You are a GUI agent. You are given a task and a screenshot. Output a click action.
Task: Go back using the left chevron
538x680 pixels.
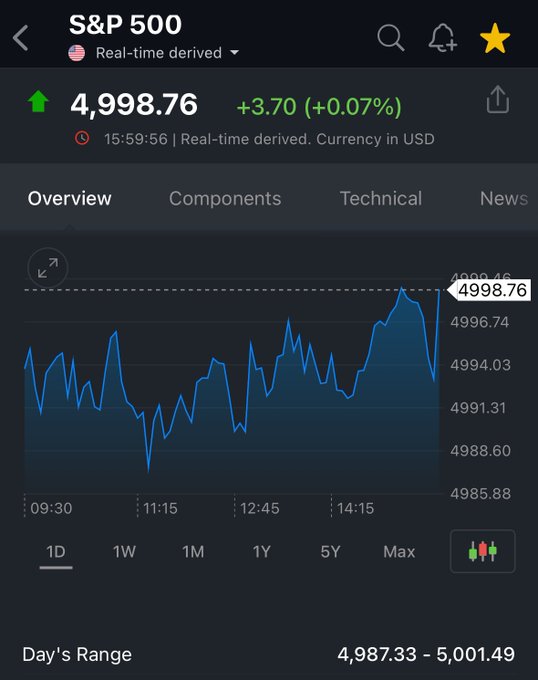tap(20, 38)
